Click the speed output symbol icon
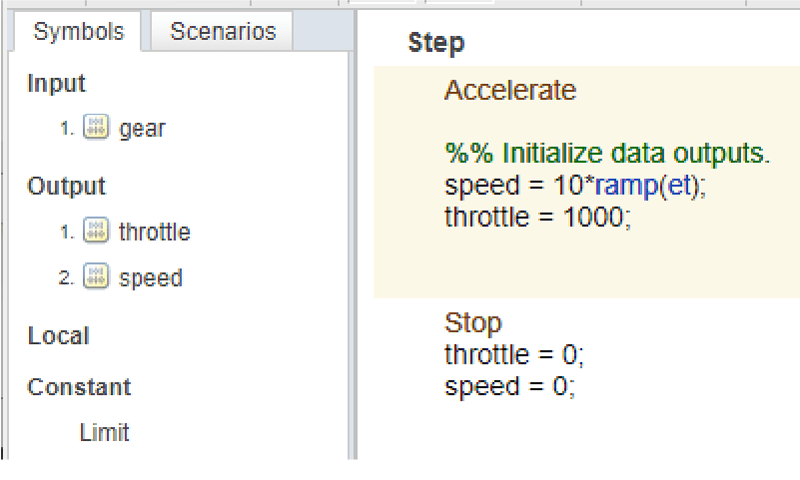The width and height of the screenshot is (800, 480). point(96,277)
